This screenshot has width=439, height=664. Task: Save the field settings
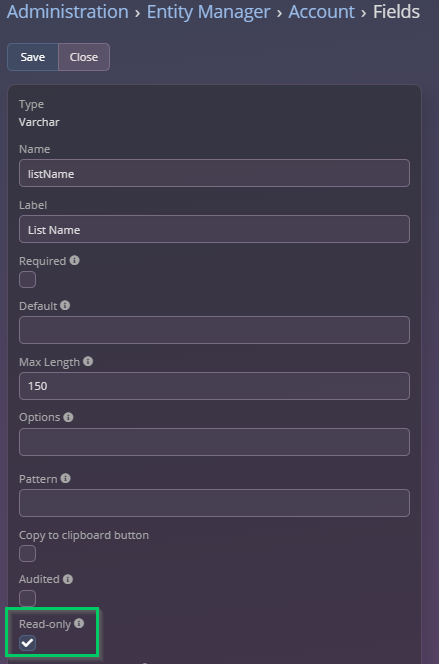pyautogui.click(x=33, y=57)
